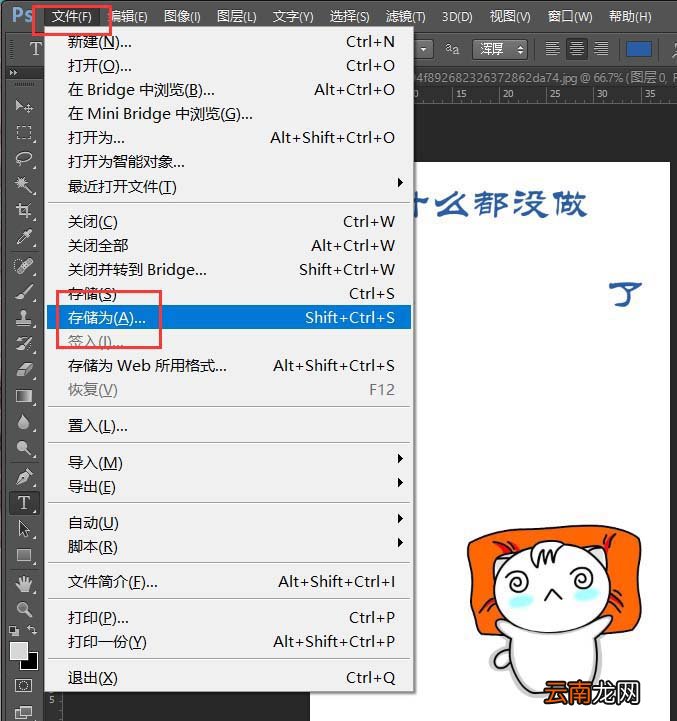The height and width of the screenshot is (721, 677).
Task: Select the Brush tool
Action: pyautogui.click(x=23, y=292)
